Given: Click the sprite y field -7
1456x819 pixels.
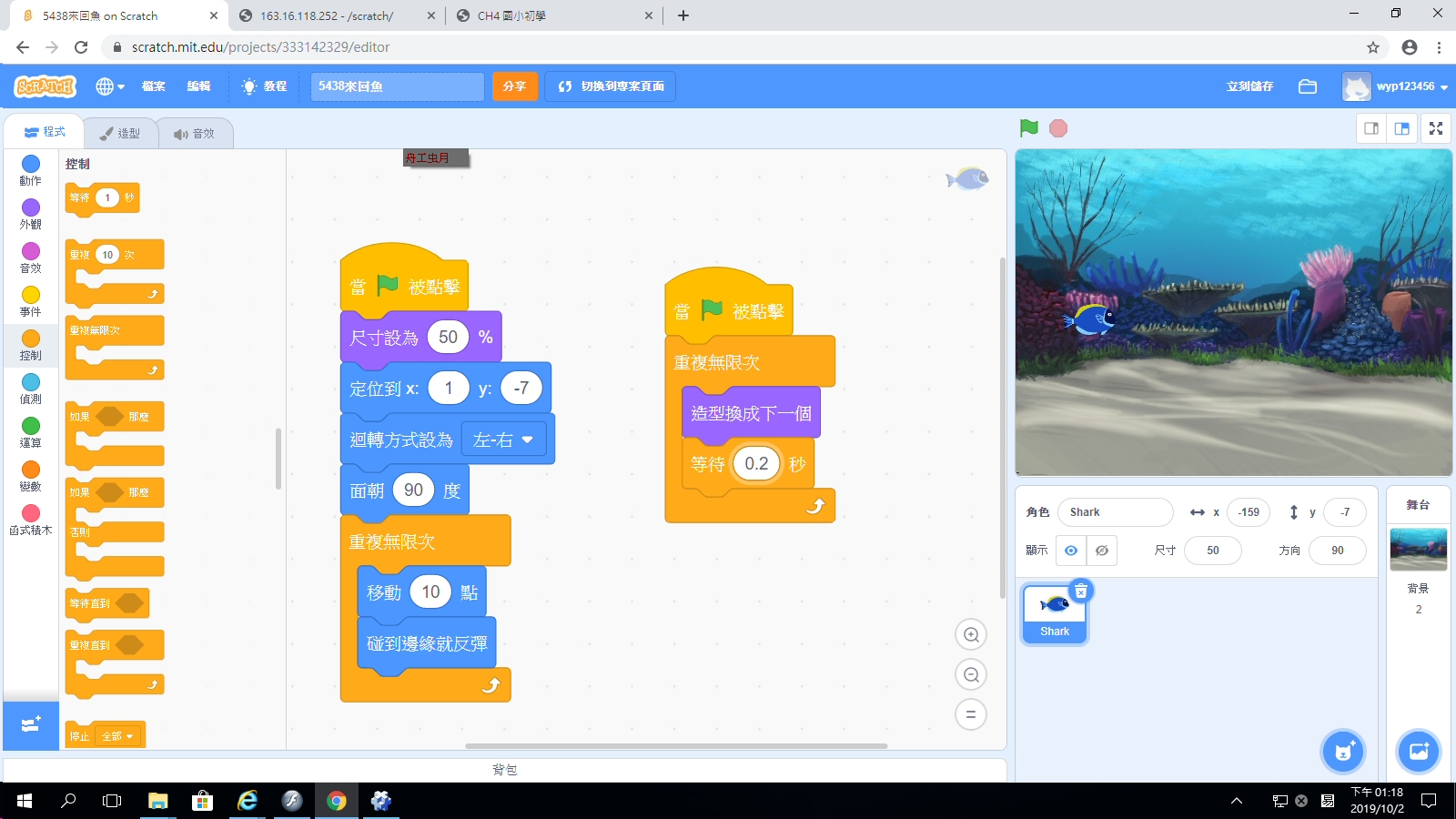Looking at the screenshot, I should [1345, 512].
